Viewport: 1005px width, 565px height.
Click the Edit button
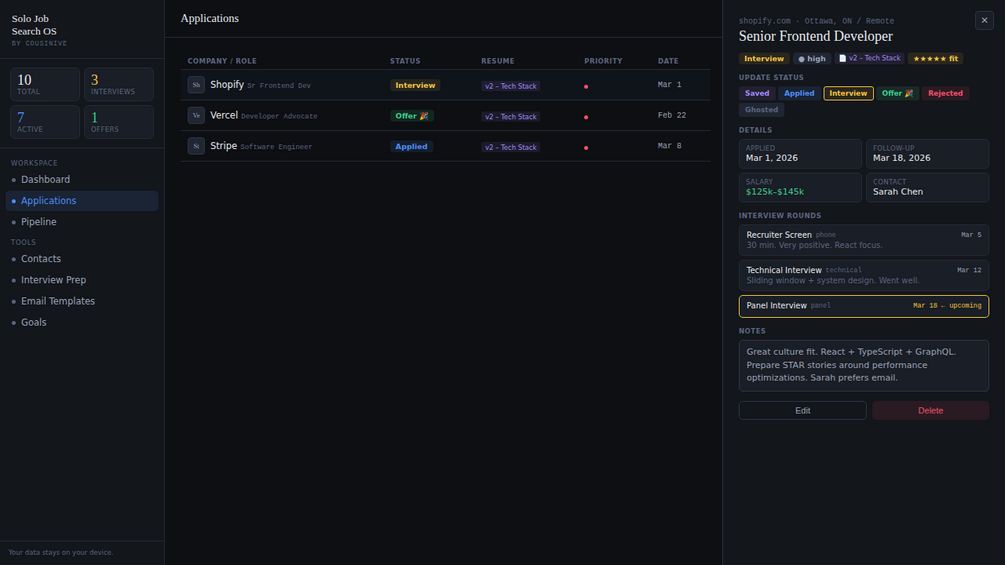click(x=802, y=411)
